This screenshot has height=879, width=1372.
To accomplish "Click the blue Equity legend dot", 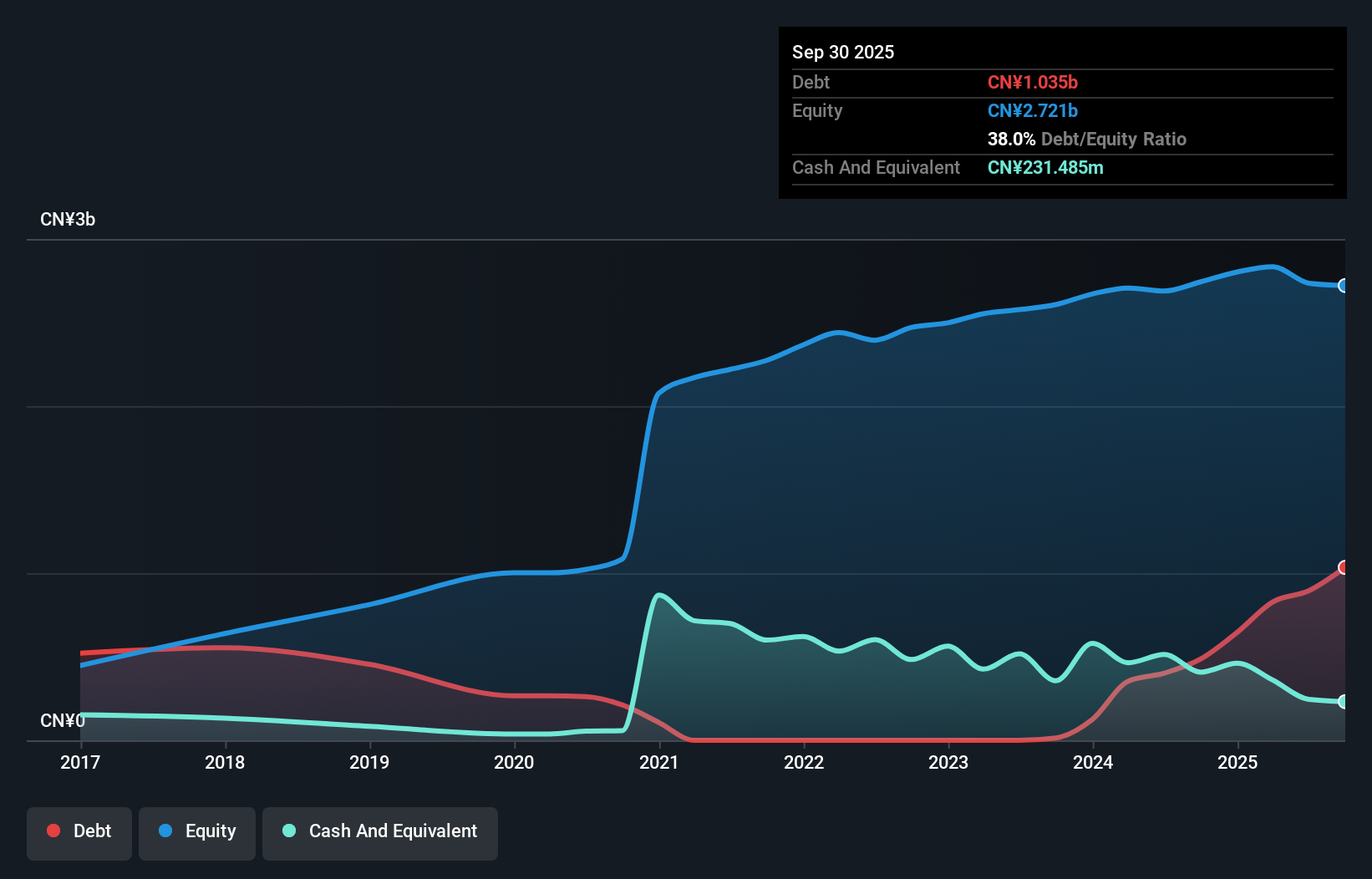I will coord(165,831).
